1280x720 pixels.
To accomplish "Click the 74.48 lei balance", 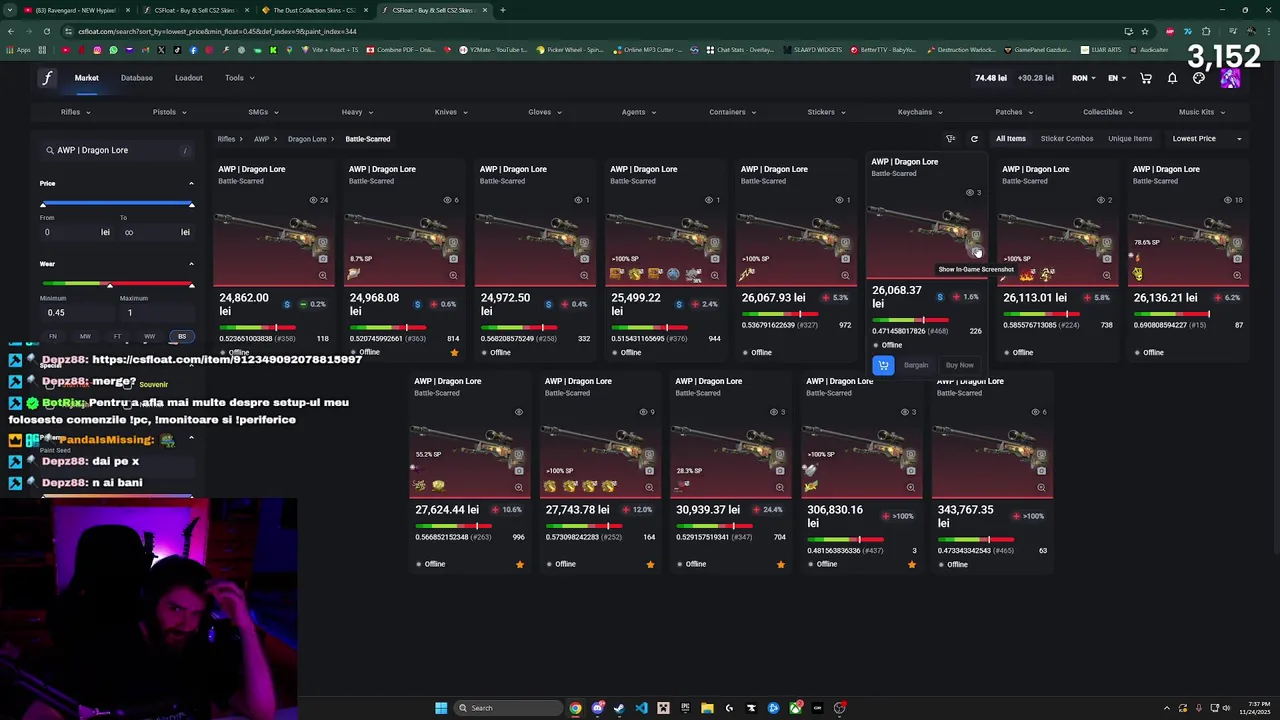I will click(991, 78).
